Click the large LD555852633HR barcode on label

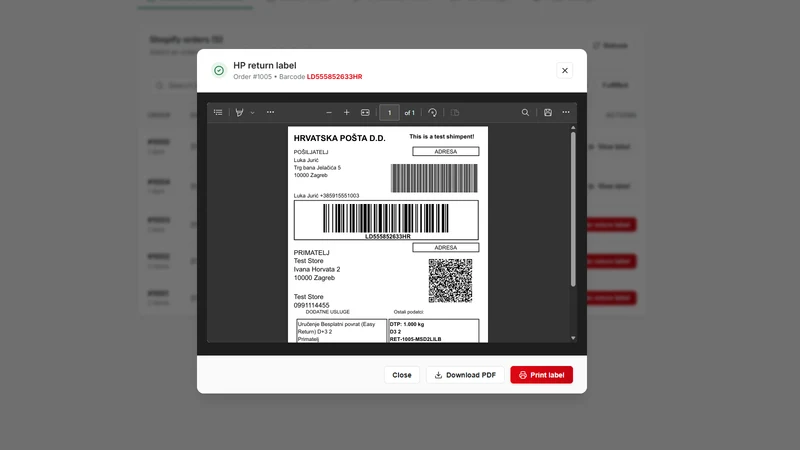tap(386, 220)
